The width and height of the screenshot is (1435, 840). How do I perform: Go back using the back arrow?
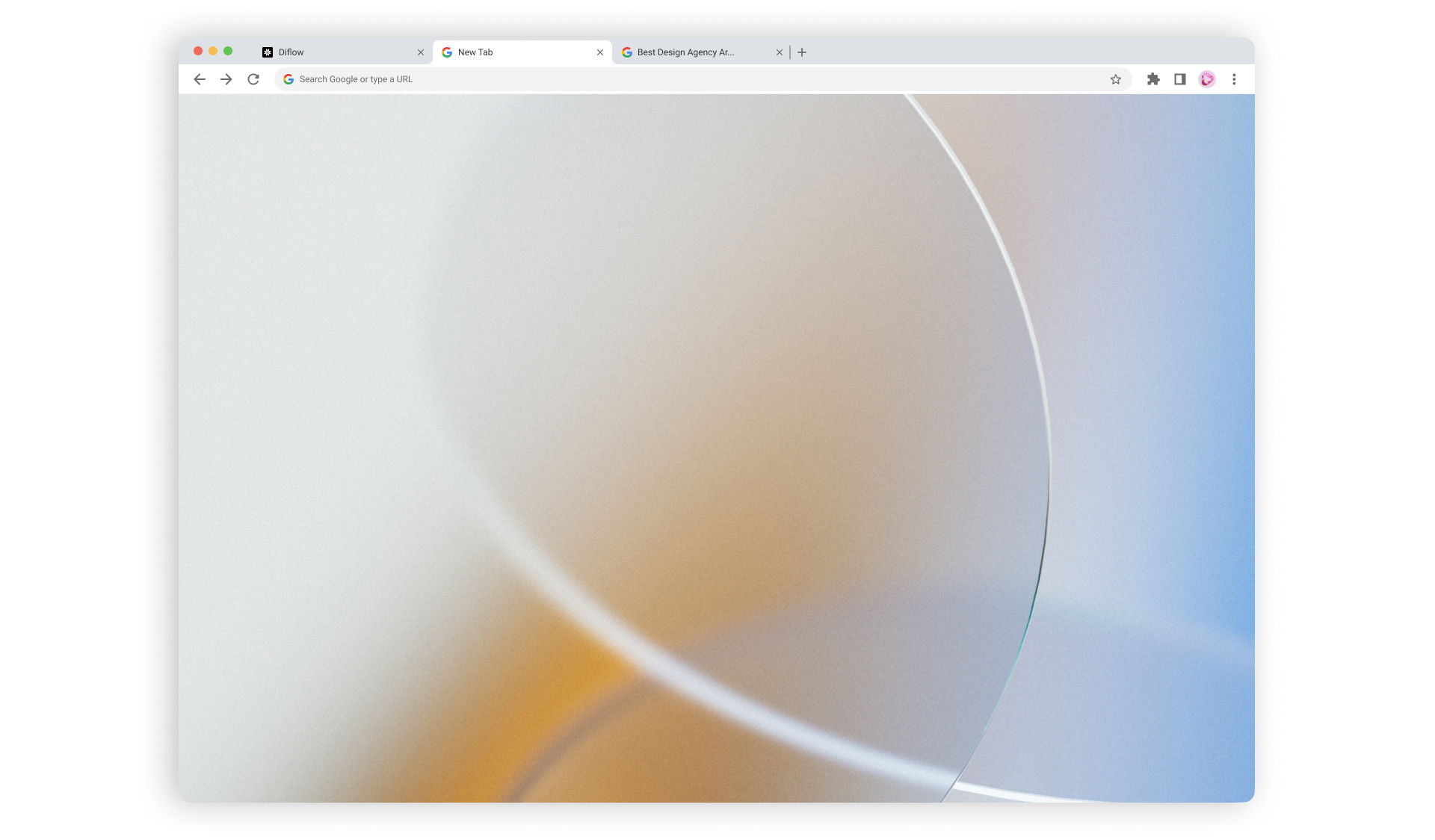tap(199, 79)
